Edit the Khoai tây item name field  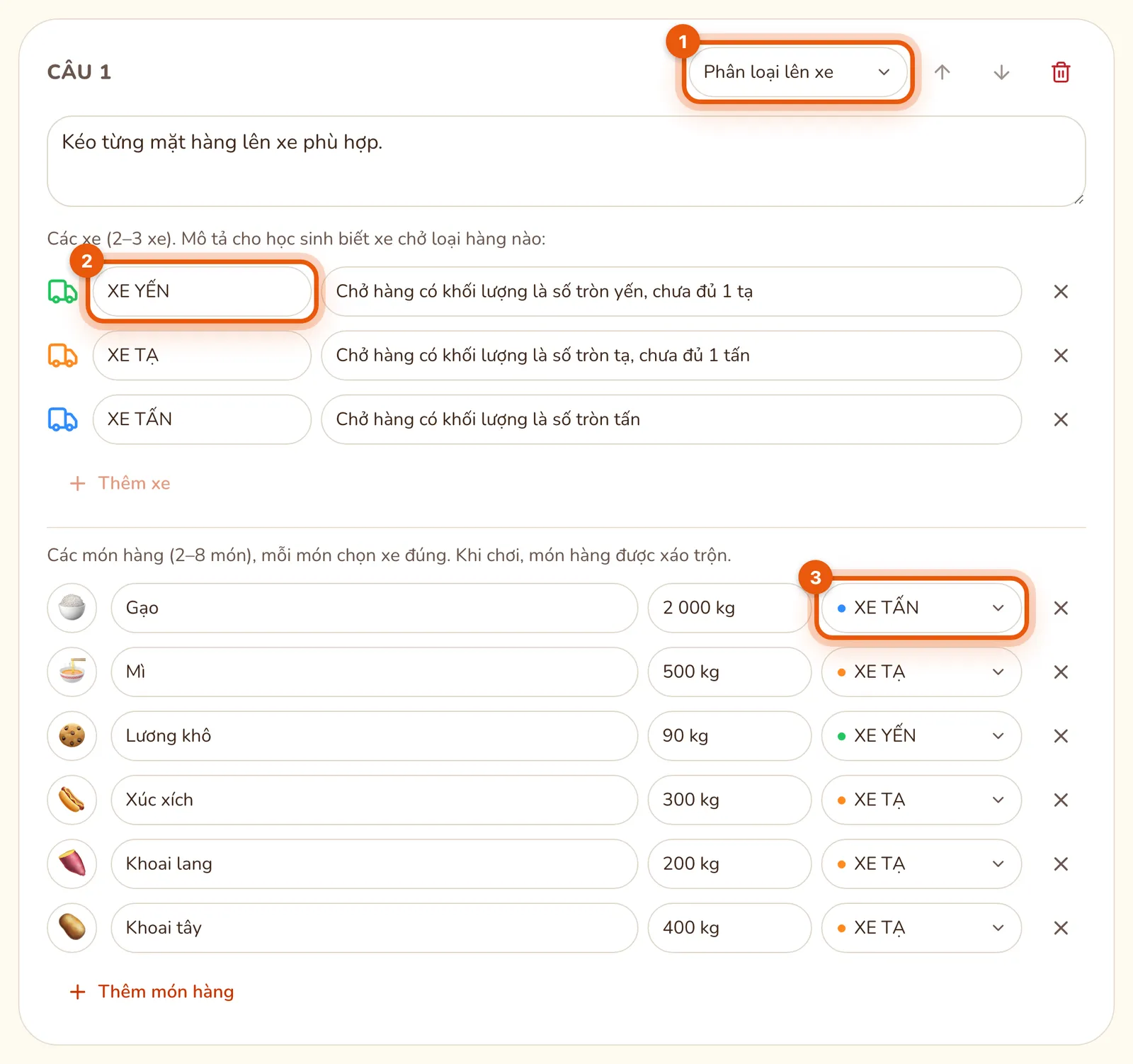[375, 928]
